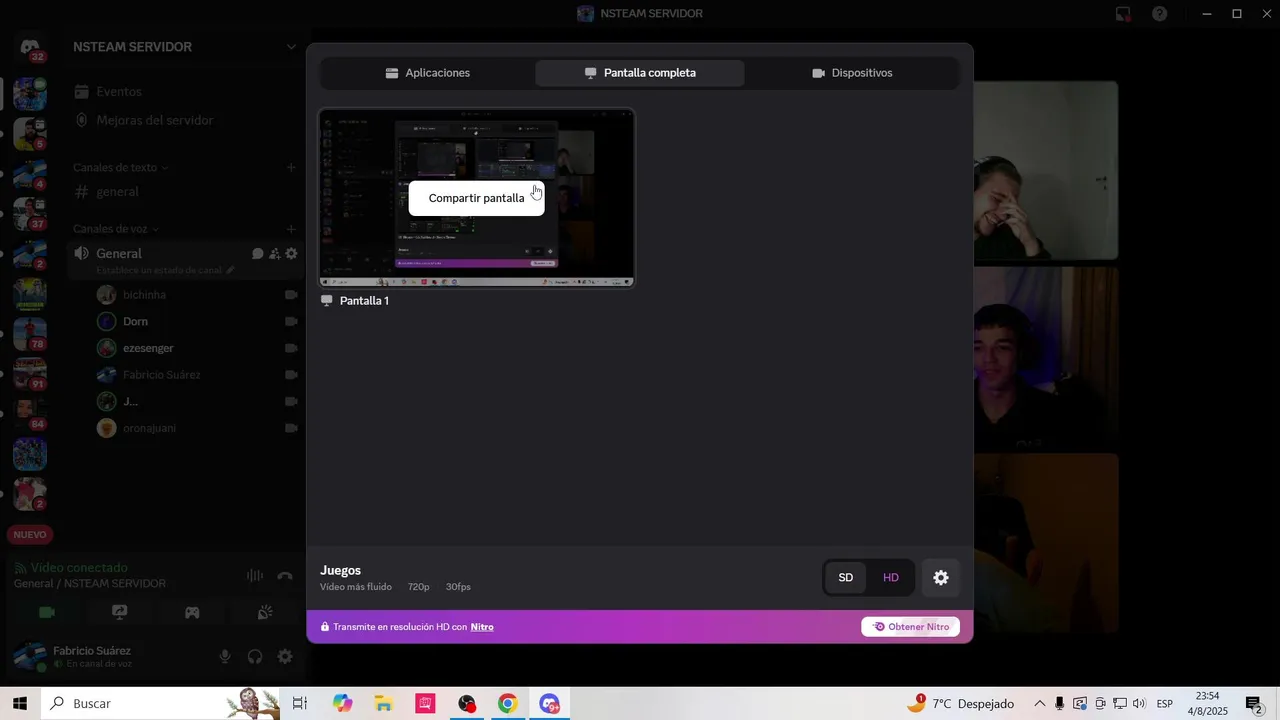Click camera icon next to bichinha
Screen dimensions: 1280x720
pyautogui.click(x=291, y=295)
